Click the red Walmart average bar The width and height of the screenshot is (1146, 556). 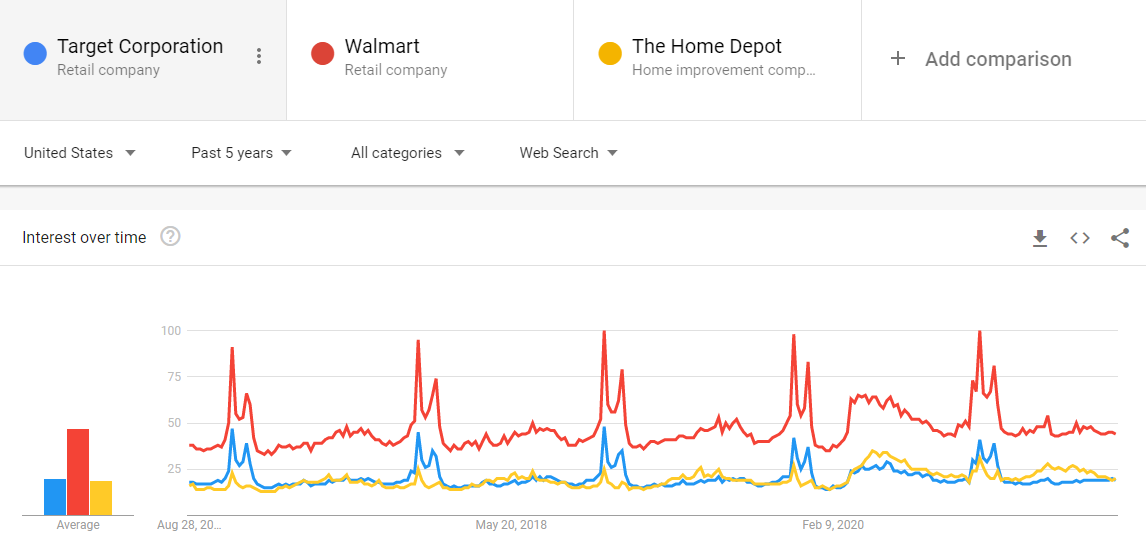pos(78,471)
